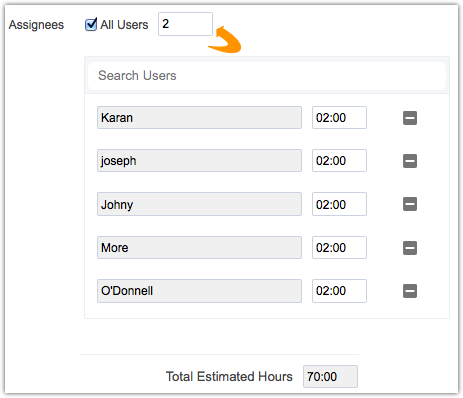
Task: Remove Karan using the minus icon
Action: pos(410,118)
